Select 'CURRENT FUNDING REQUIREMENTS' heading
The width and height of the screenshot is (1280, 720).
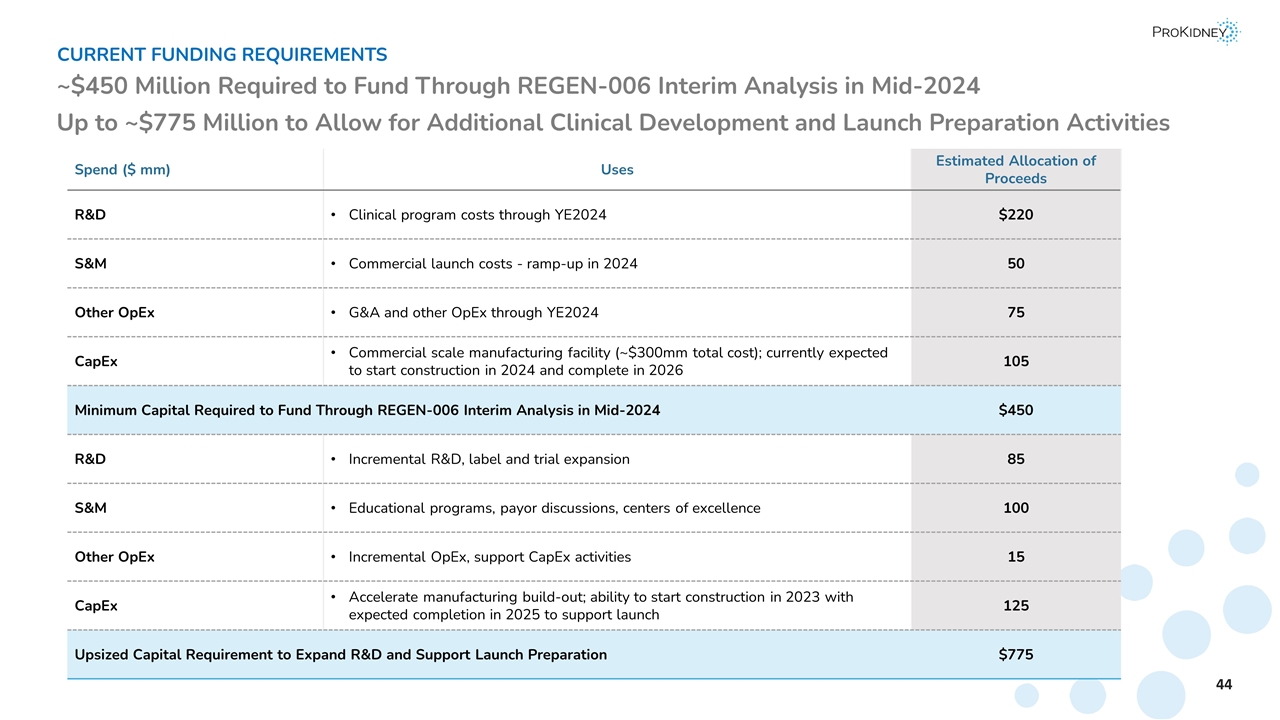(x=222, y=54)
